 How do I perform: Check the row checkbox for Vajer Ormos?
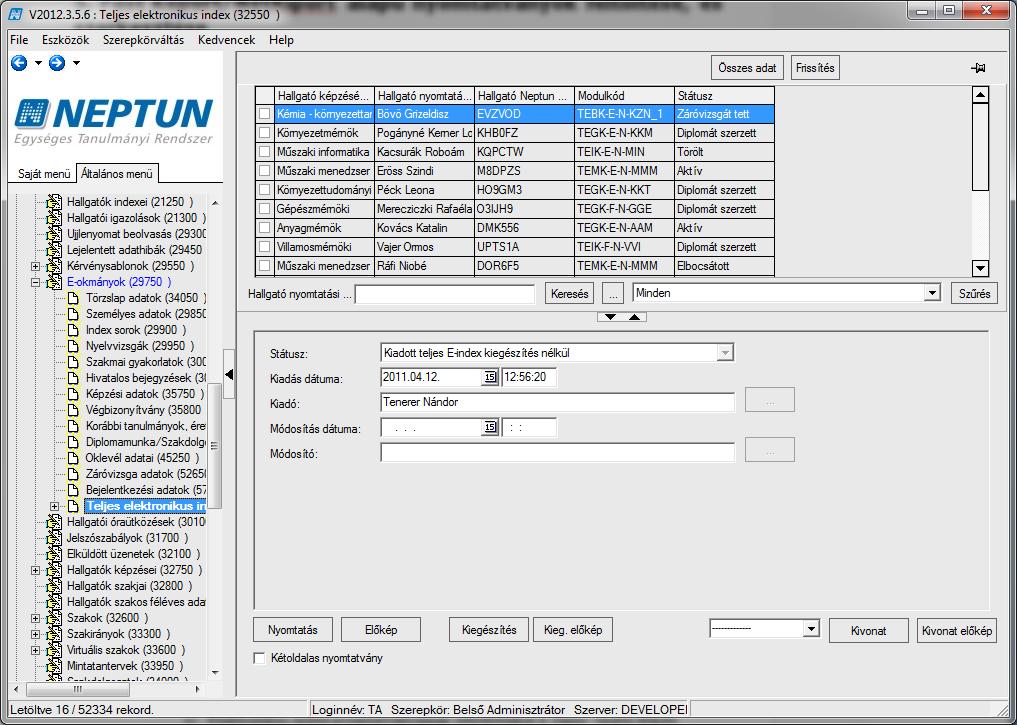point(265,247)
